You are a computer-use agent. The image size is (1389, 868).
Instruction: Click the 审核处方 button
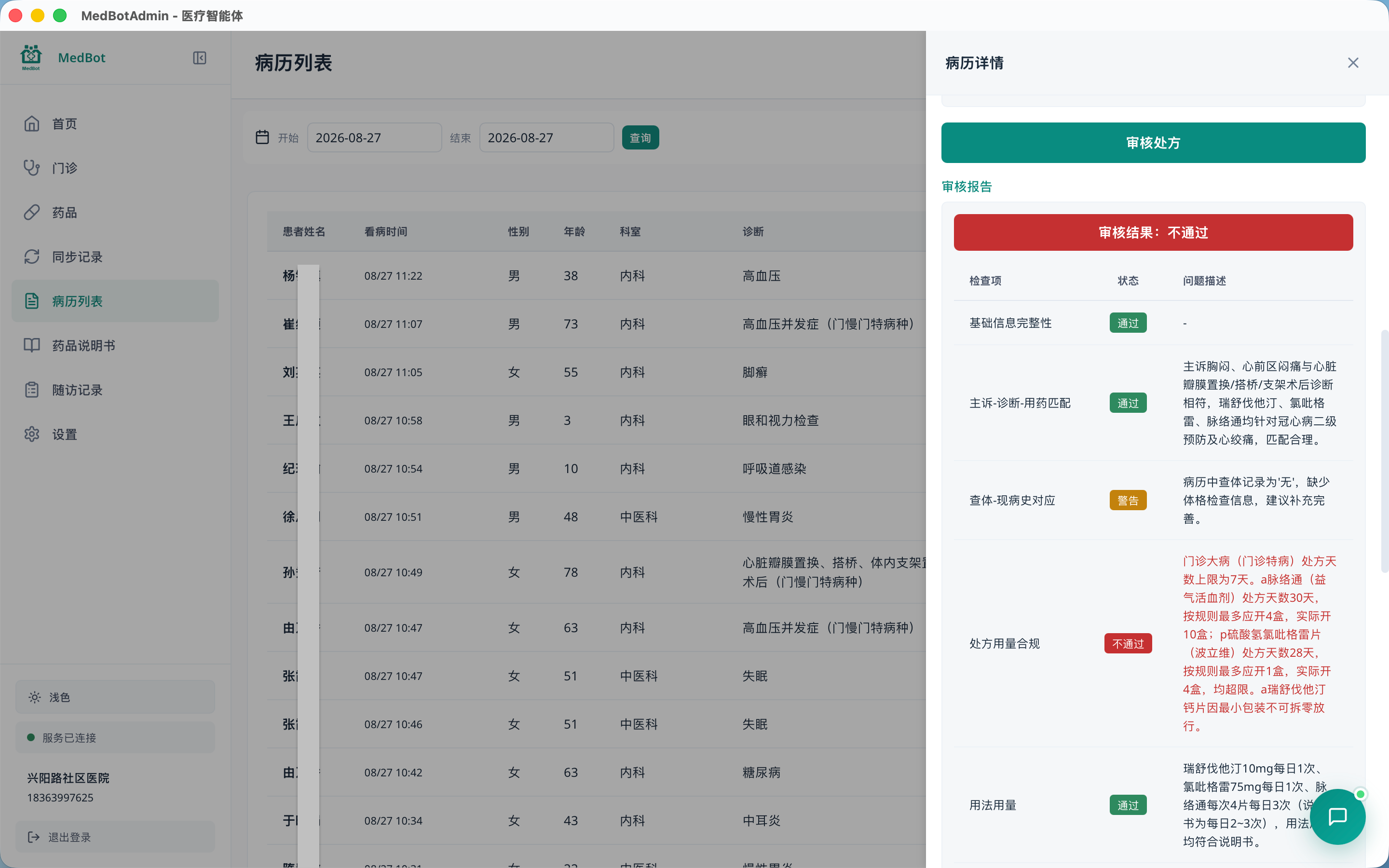(1153, 142)
